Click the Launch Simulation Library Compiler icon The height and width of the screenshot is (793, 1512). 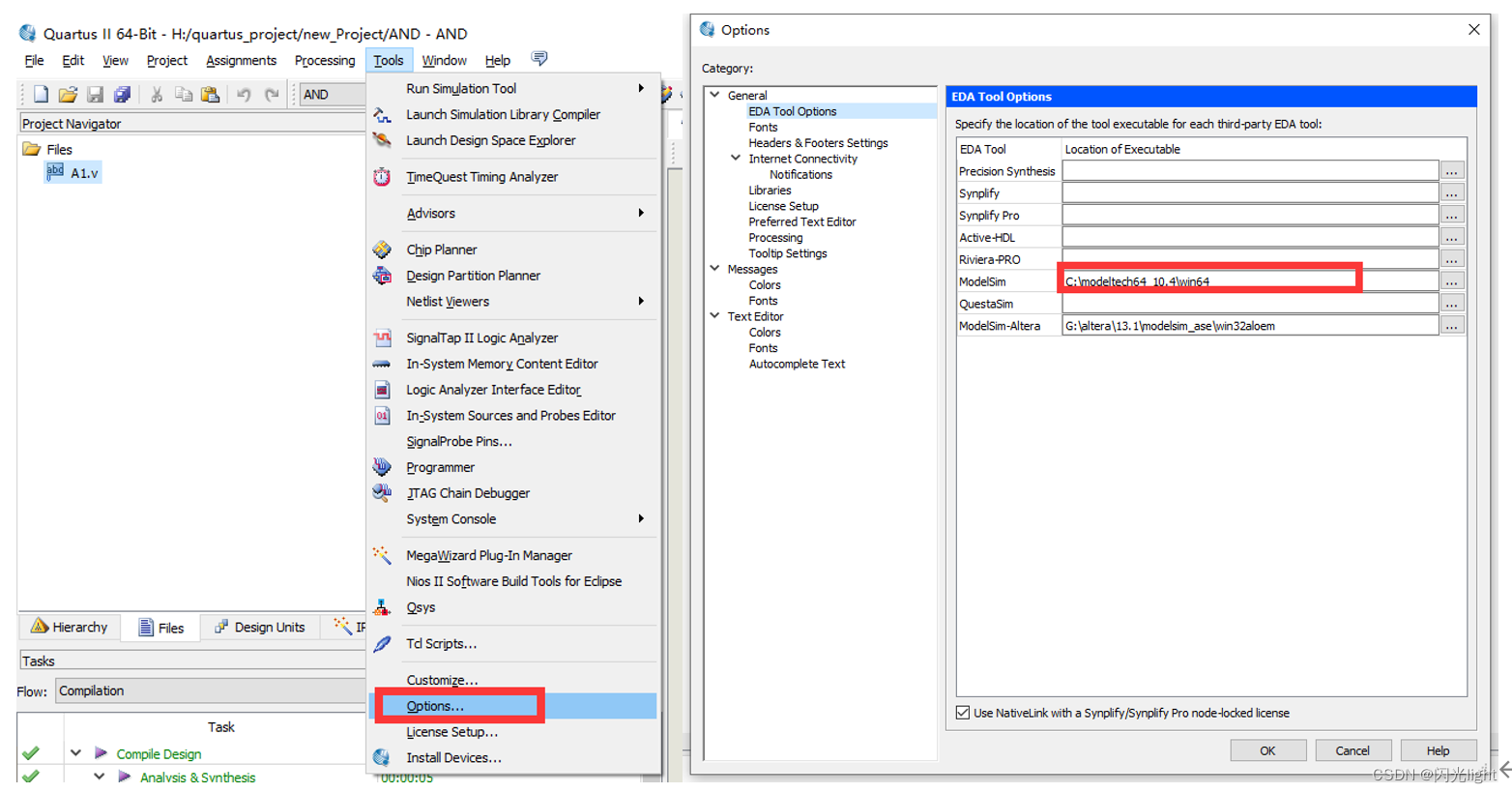(x=382, y=114)
